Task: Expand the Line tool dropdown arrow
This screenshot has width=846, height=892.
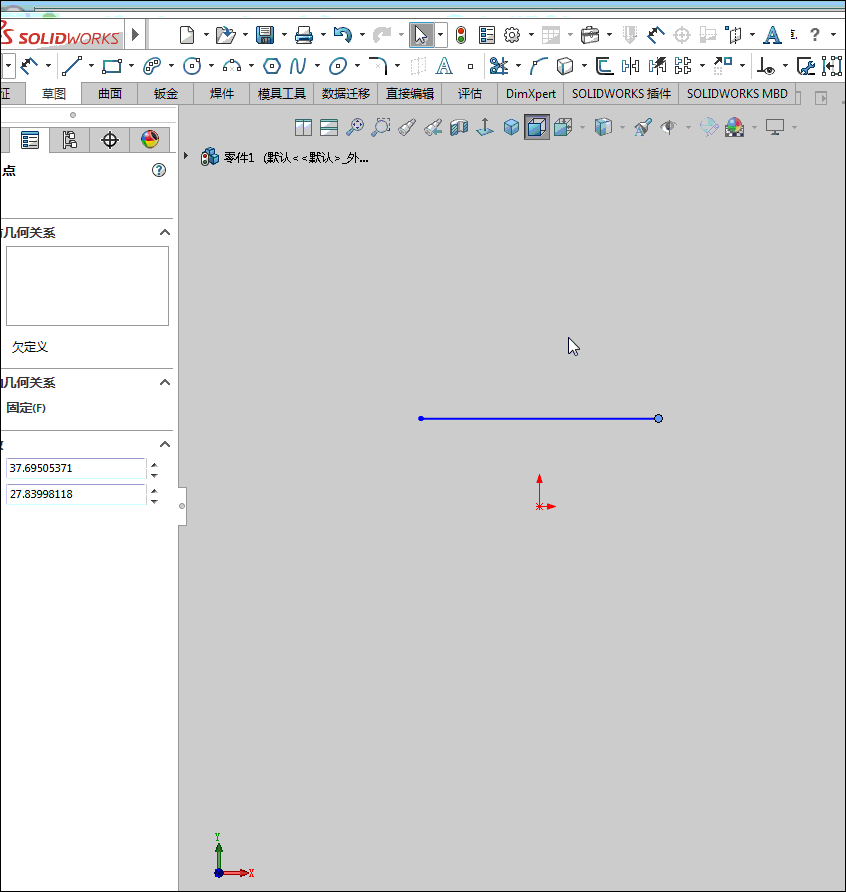Action: [91, 66]
